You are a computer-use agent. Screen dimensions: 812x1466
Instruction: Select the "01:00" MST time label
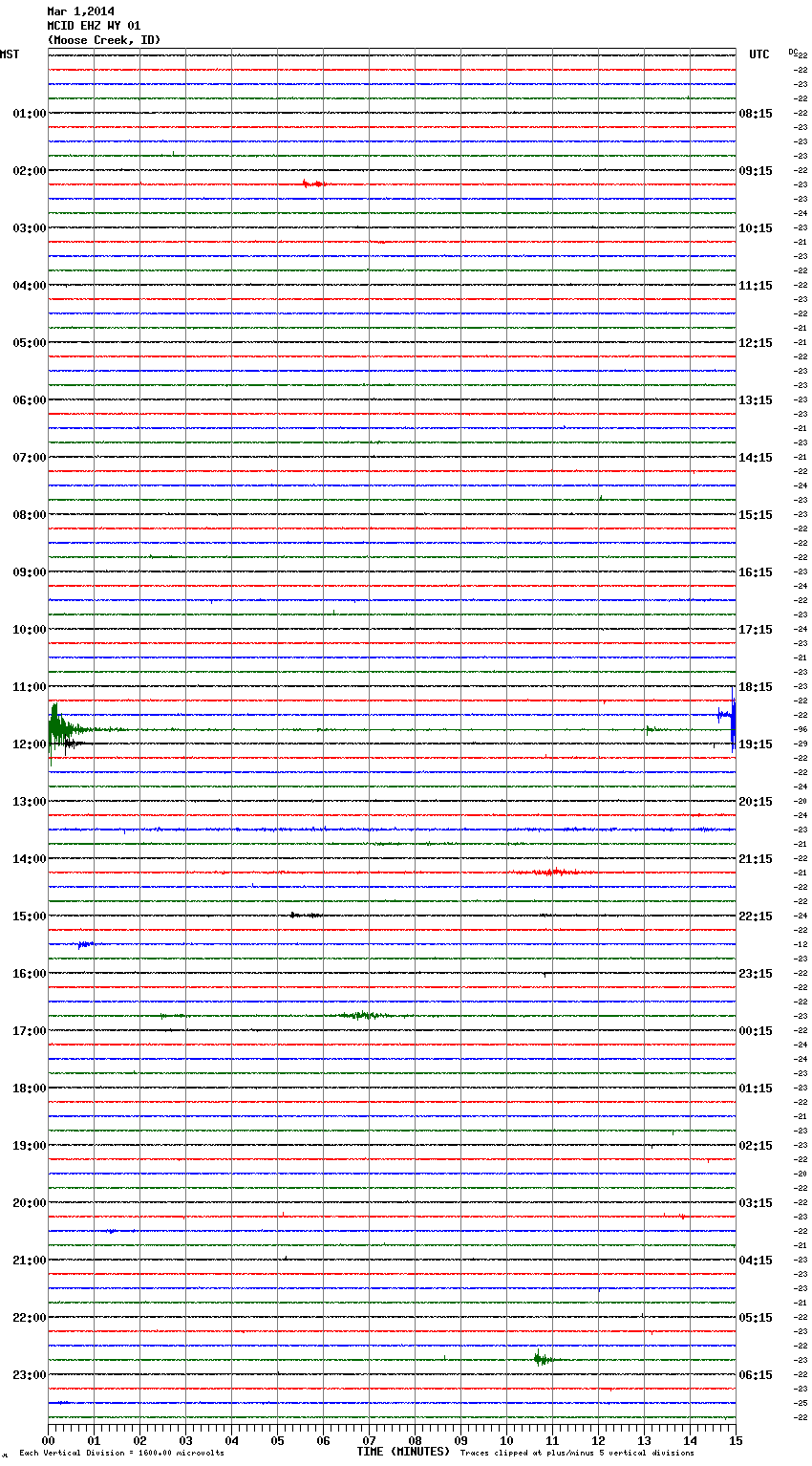coord(30,114)
